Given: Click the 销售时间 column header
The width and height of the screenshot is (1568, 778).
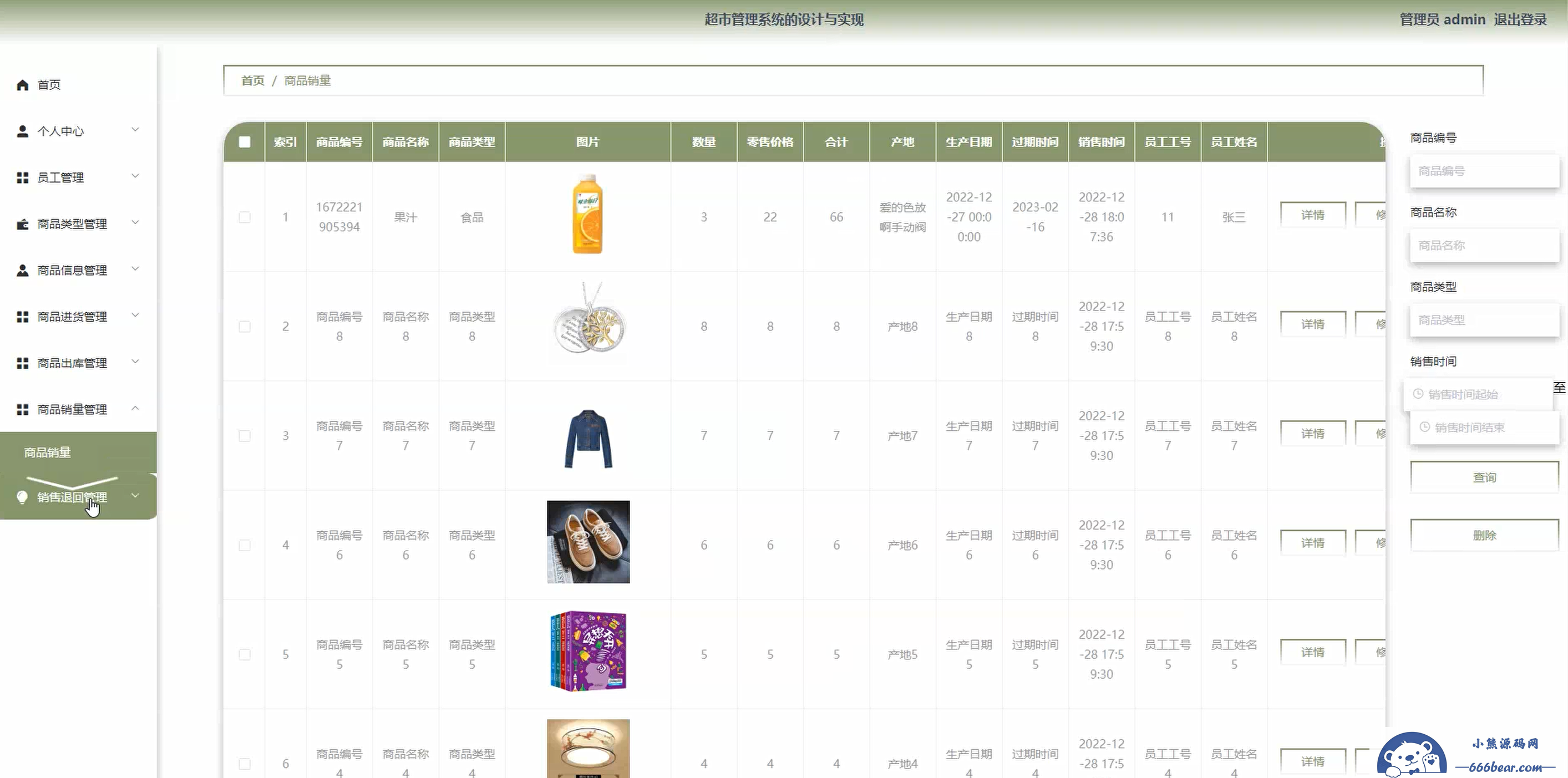Looking at the screenshot, I should [x=1101, y=142].
